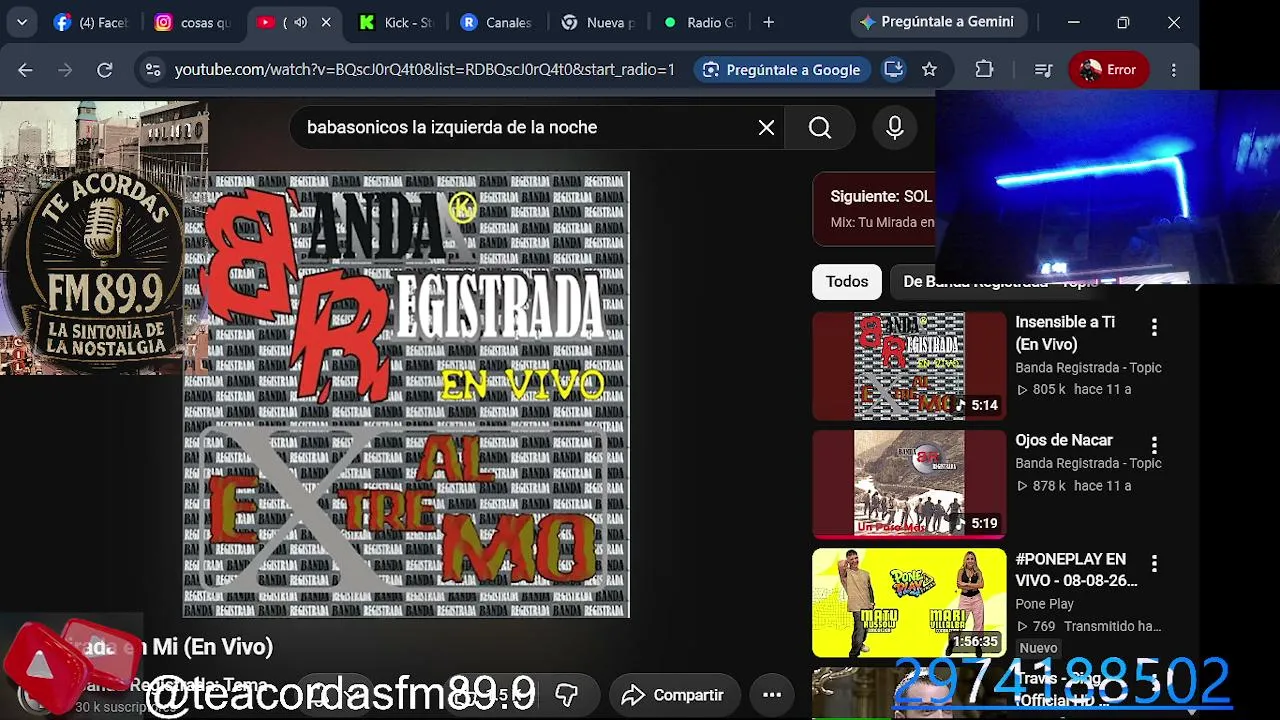This screenshot has width=1280, height=720.
Task: Open the tab search dropdown arrow
Action: (x=21, y=22)
